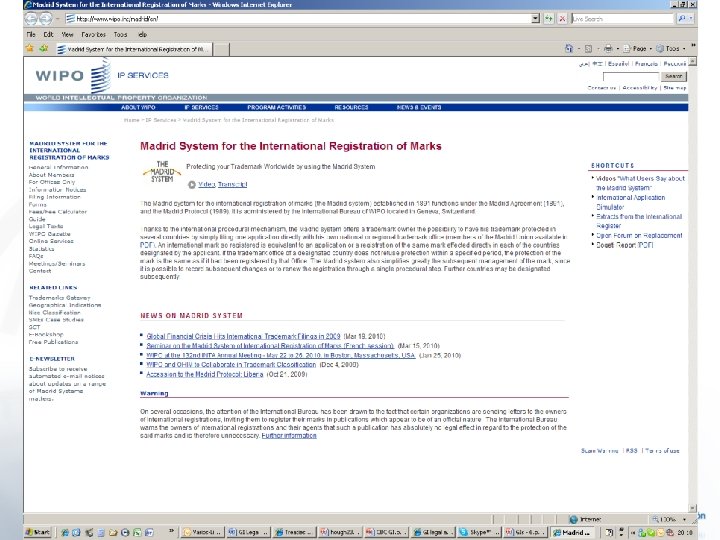The image size is (720, 540).
Task: Click Dossett Report PDF shortcut
Action: 624,245
